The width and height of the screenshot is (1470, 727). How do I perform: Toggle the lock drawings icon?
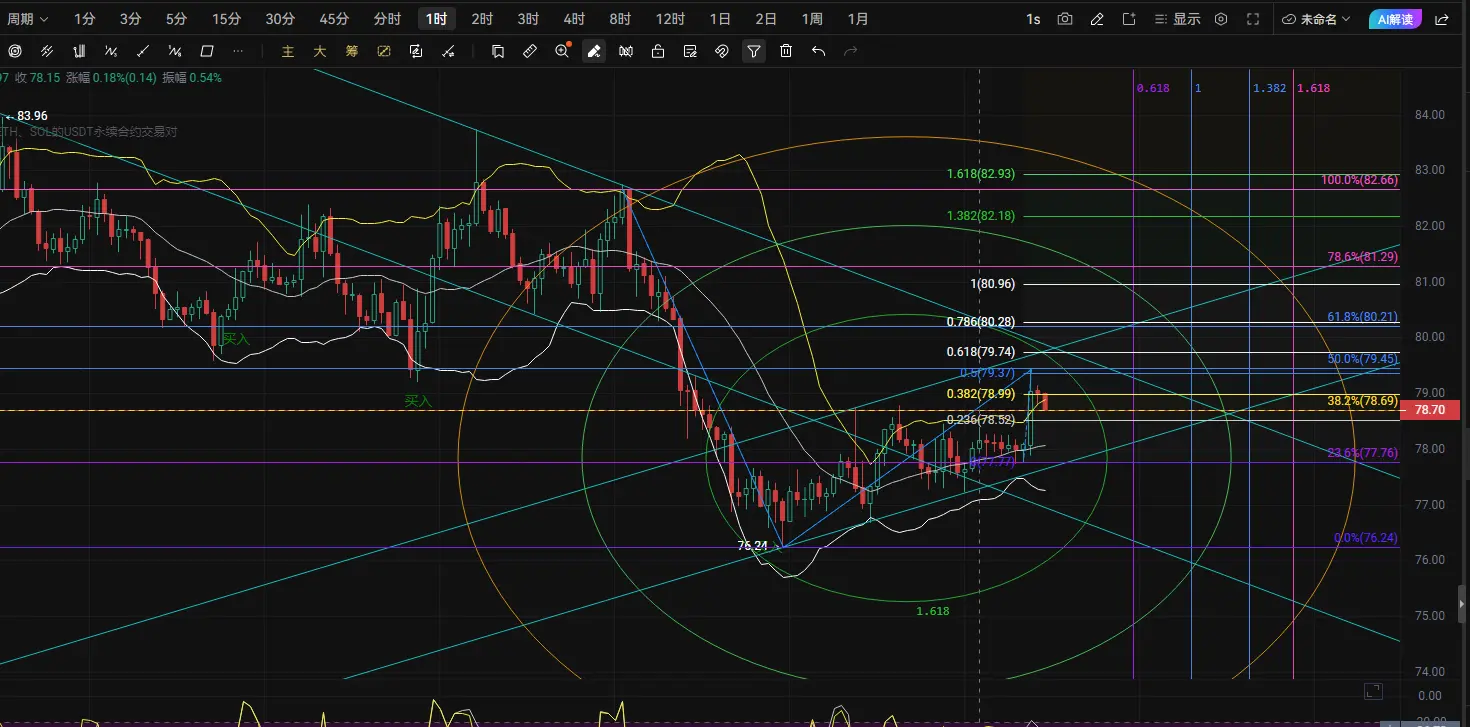pyautogui.click(x=658, y=51)
